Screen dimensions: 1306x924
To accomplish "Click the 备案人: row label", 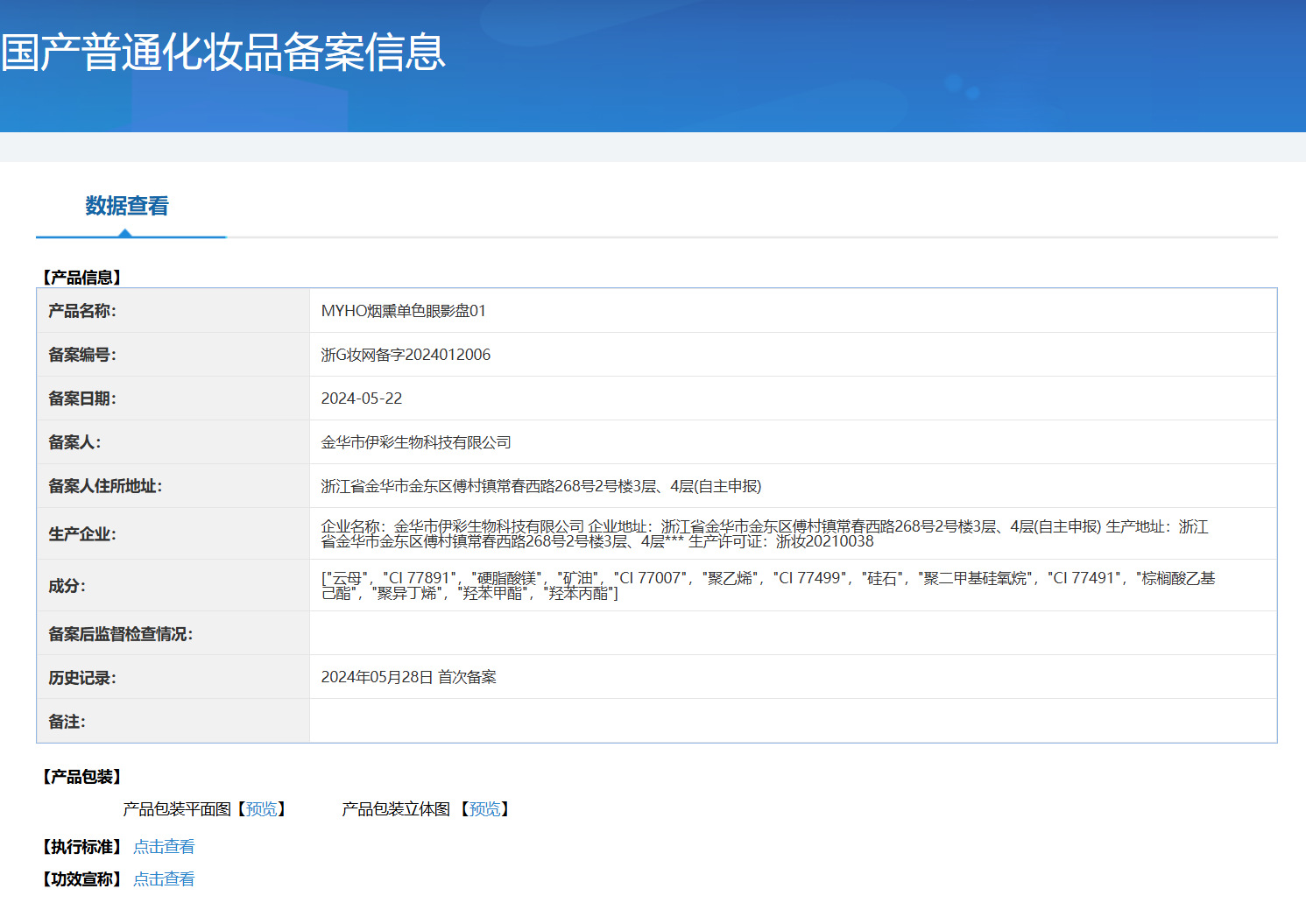I will (x=74, y=442).
